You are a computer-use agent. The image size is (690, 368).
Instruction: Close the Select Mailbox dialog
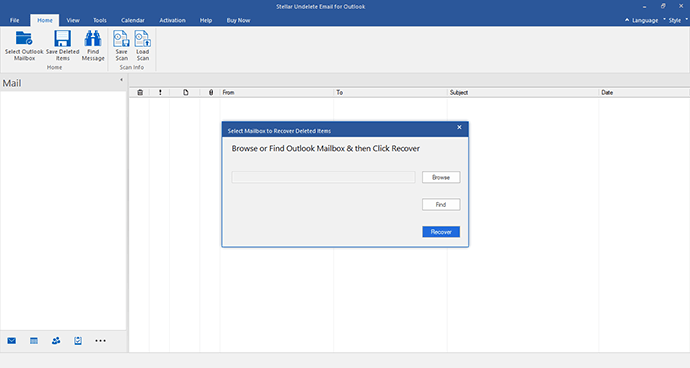coord(459,127)
